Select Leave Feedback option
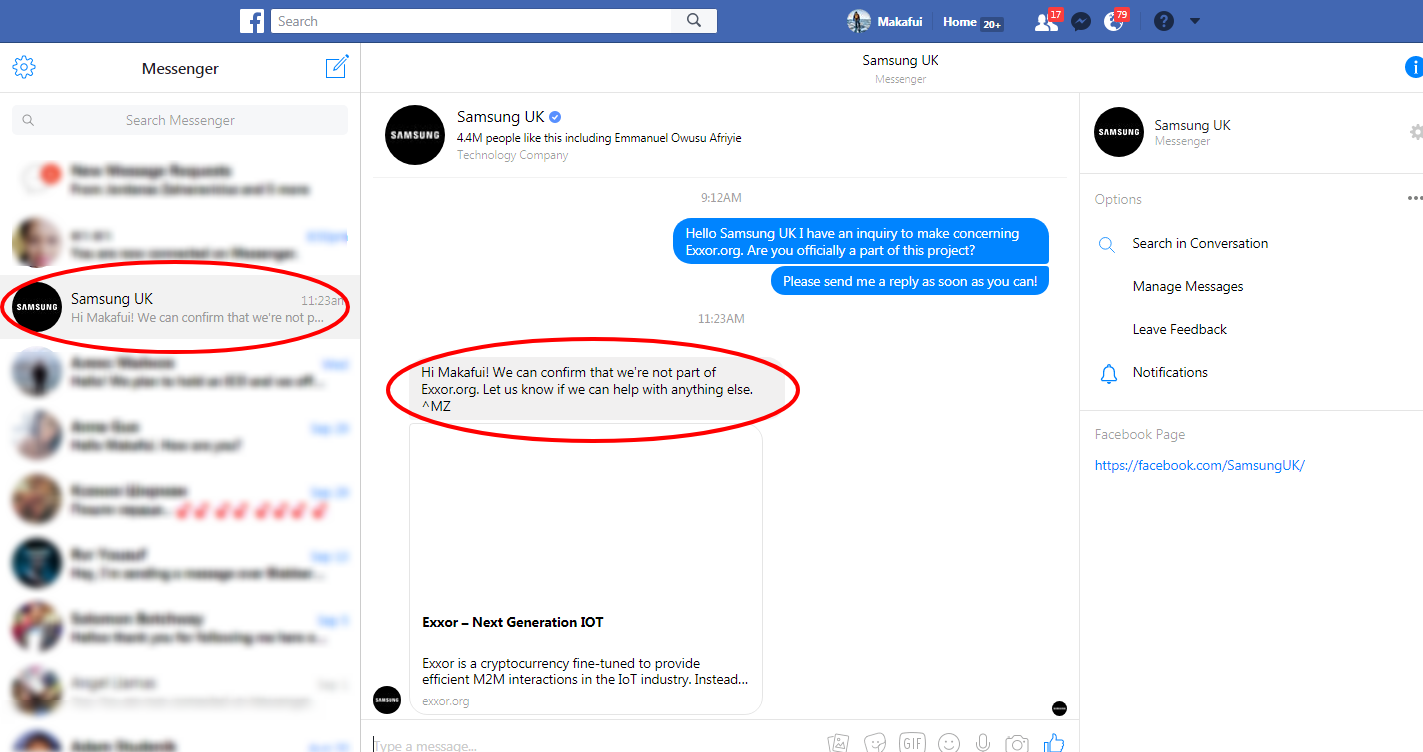 click(1180, 329)
